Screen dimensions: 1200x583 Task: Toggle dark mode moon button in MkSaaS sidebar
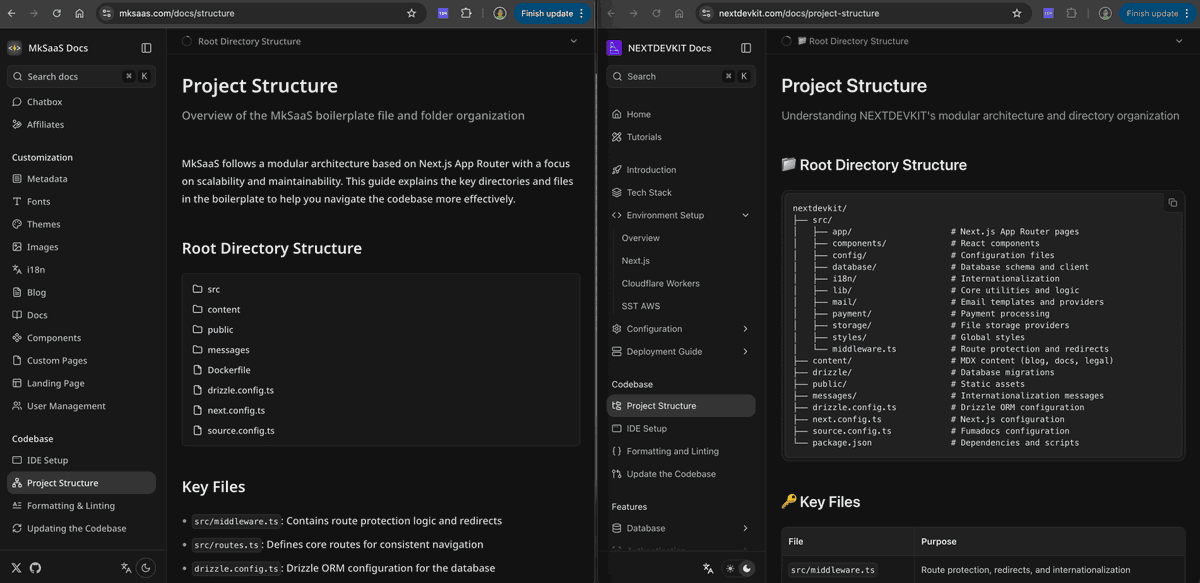coord(146,567)
